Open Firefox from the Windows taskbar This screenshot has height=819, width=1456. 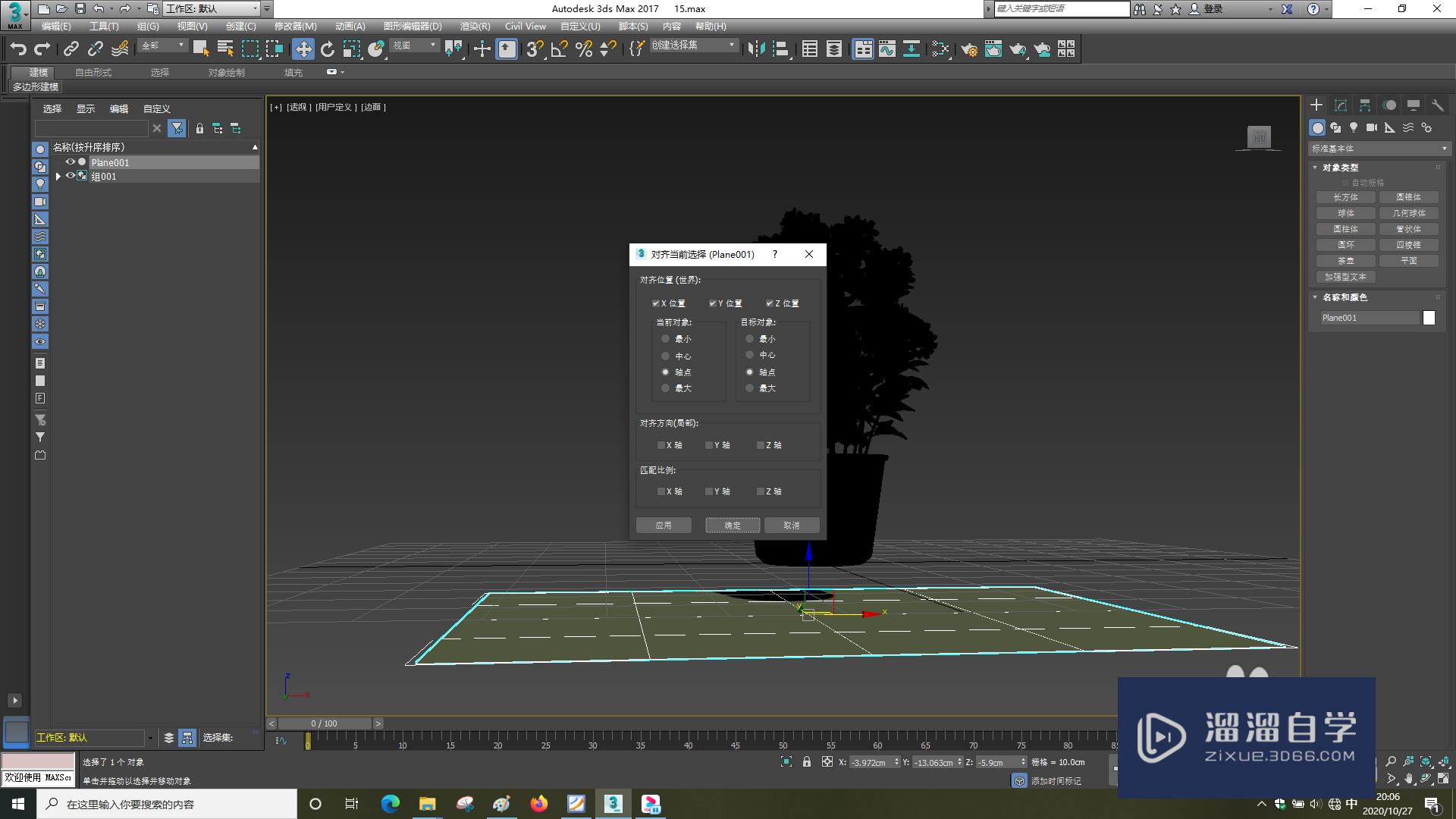[539, 804]
